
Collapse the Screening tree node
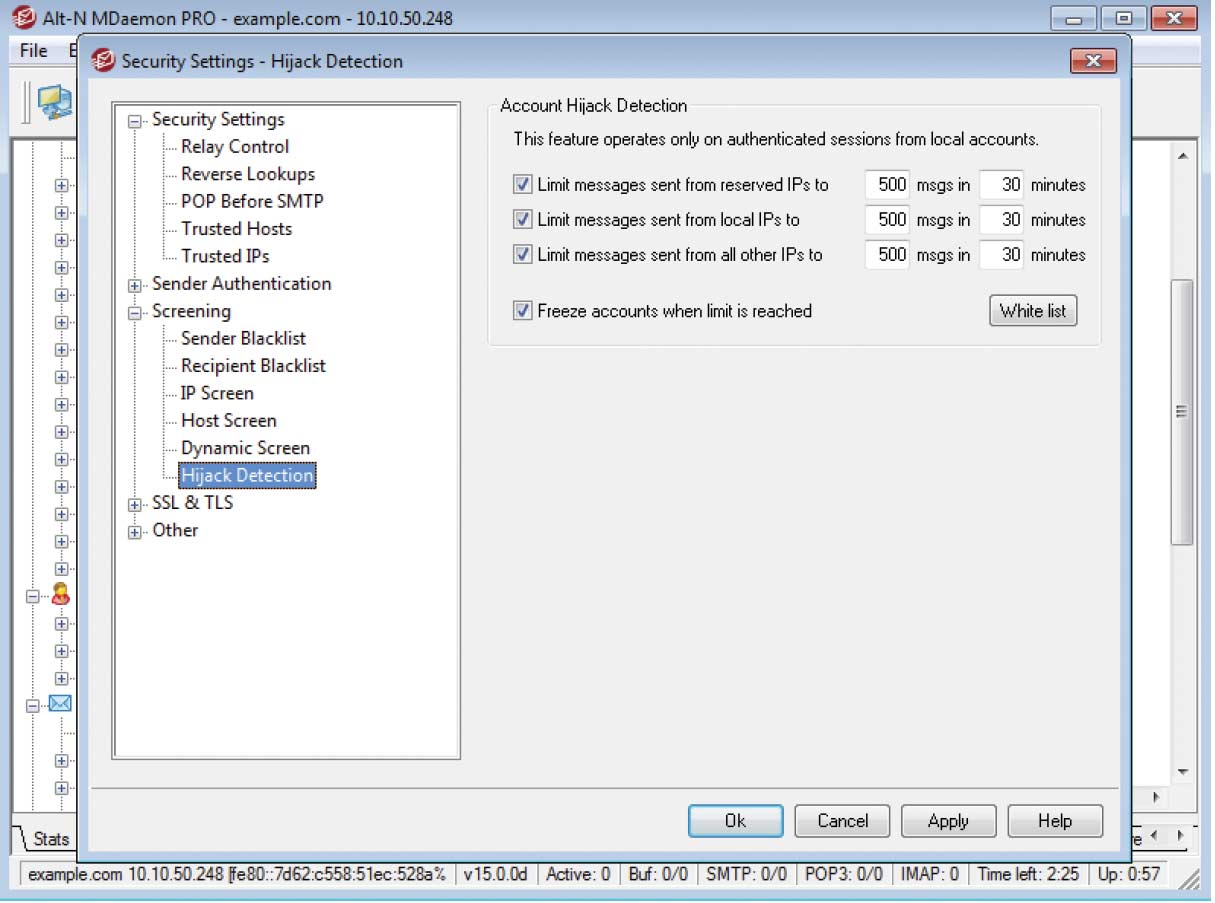pos(135,313)
